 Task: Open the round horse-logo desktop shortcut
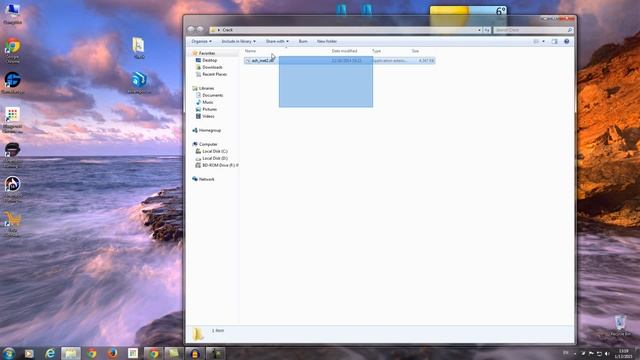click(x=13, y=189)
